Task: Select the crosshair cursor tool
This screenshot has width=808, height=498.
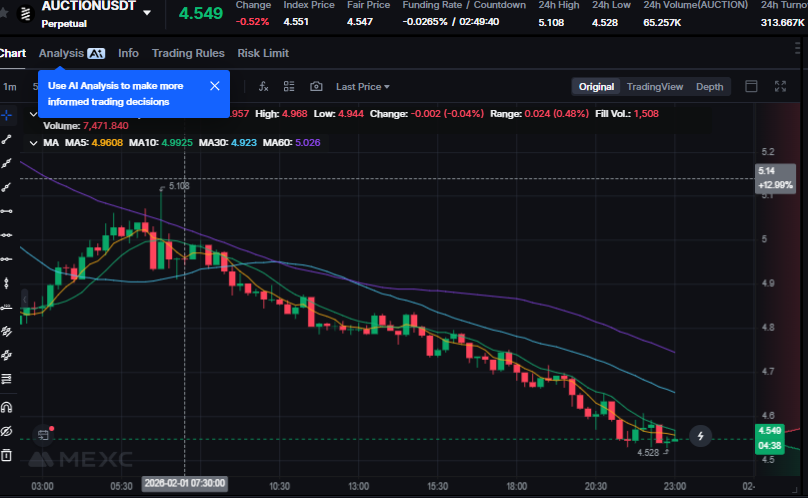Action: 7,115
